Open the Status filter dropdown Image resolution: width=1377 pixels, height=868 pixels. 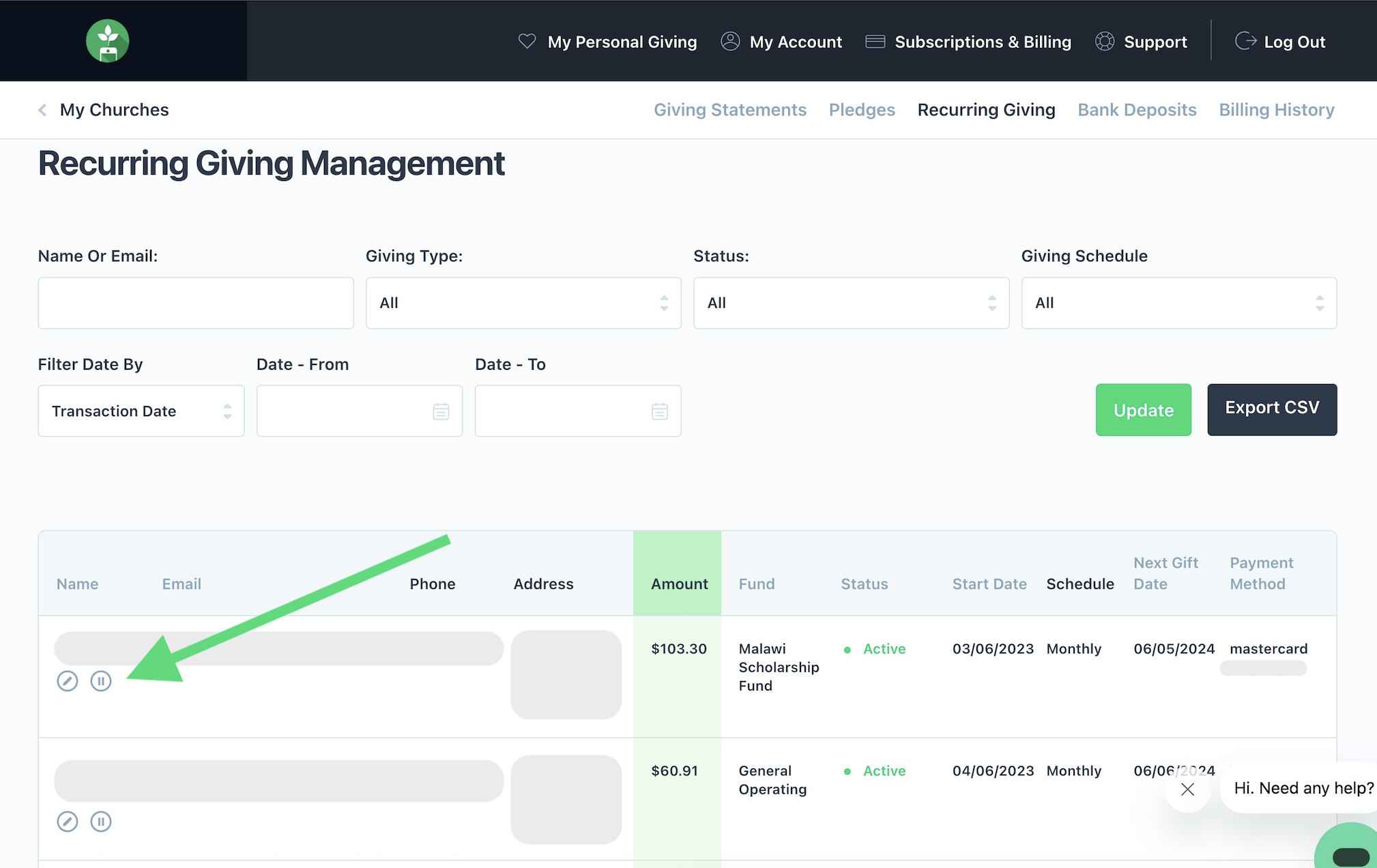[x=851, y=303]
